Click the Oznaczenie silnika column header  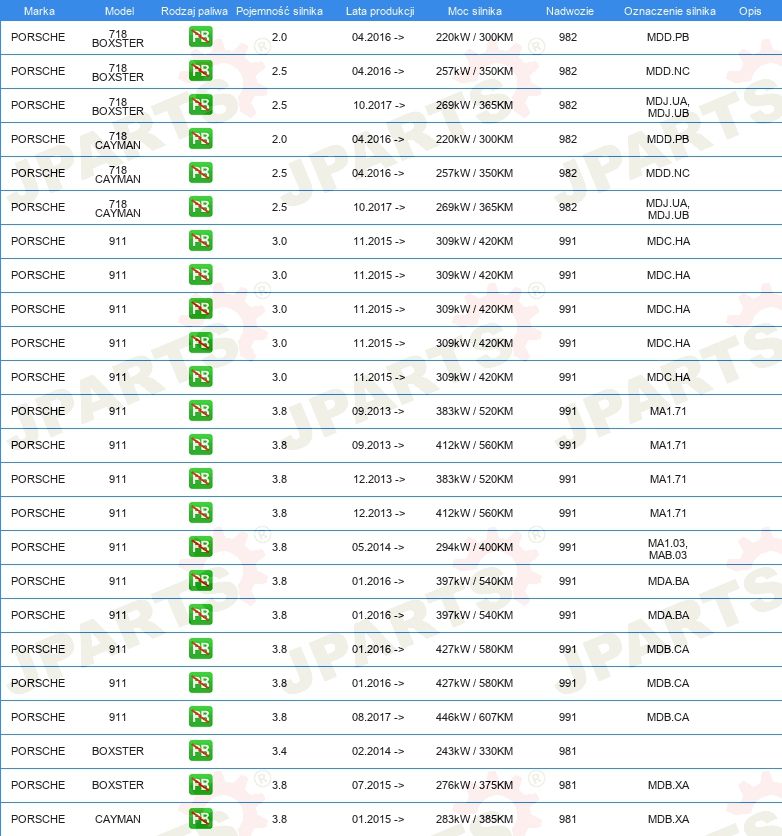670,11
